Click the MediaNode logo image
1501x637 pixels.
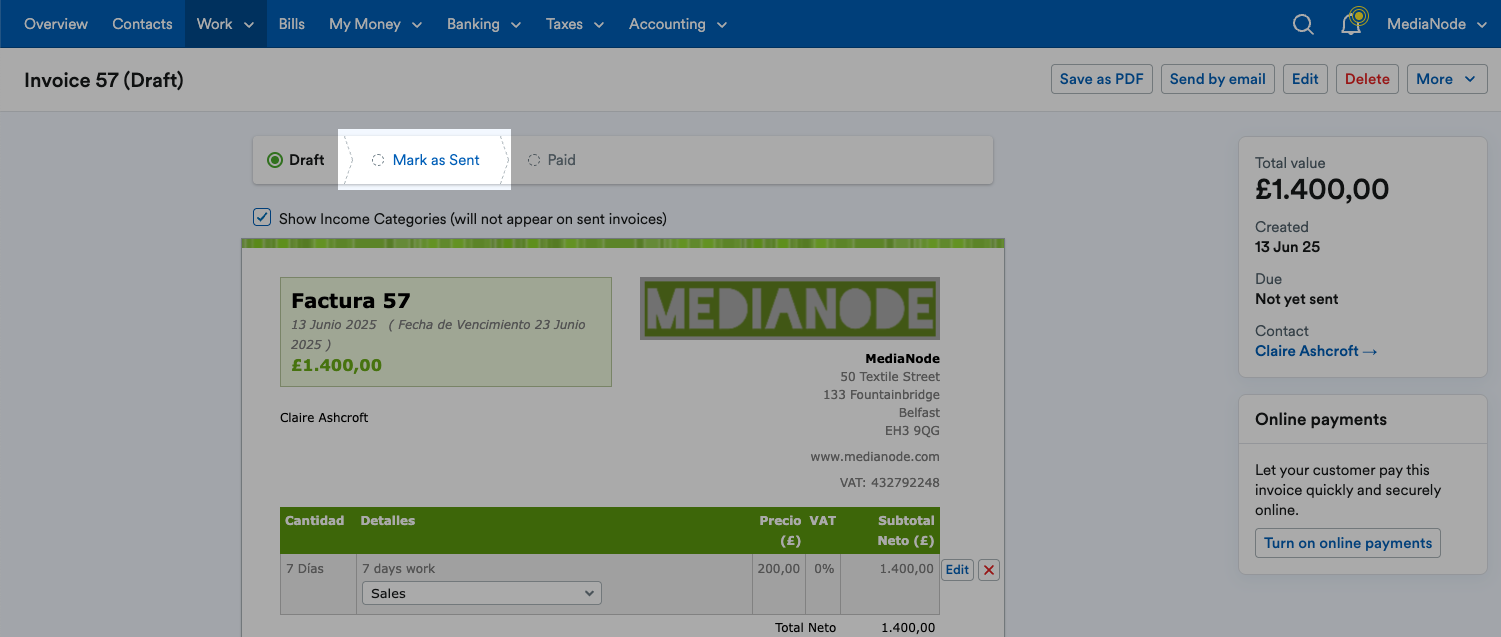point(790,308)
